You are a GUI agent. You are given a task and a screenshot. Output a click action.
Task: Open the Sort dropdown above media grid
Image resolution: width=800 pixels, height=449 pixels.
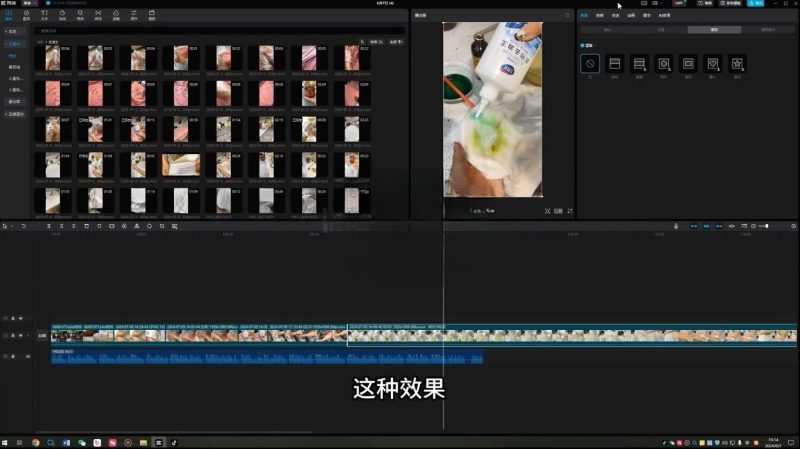tap(377, 42)
